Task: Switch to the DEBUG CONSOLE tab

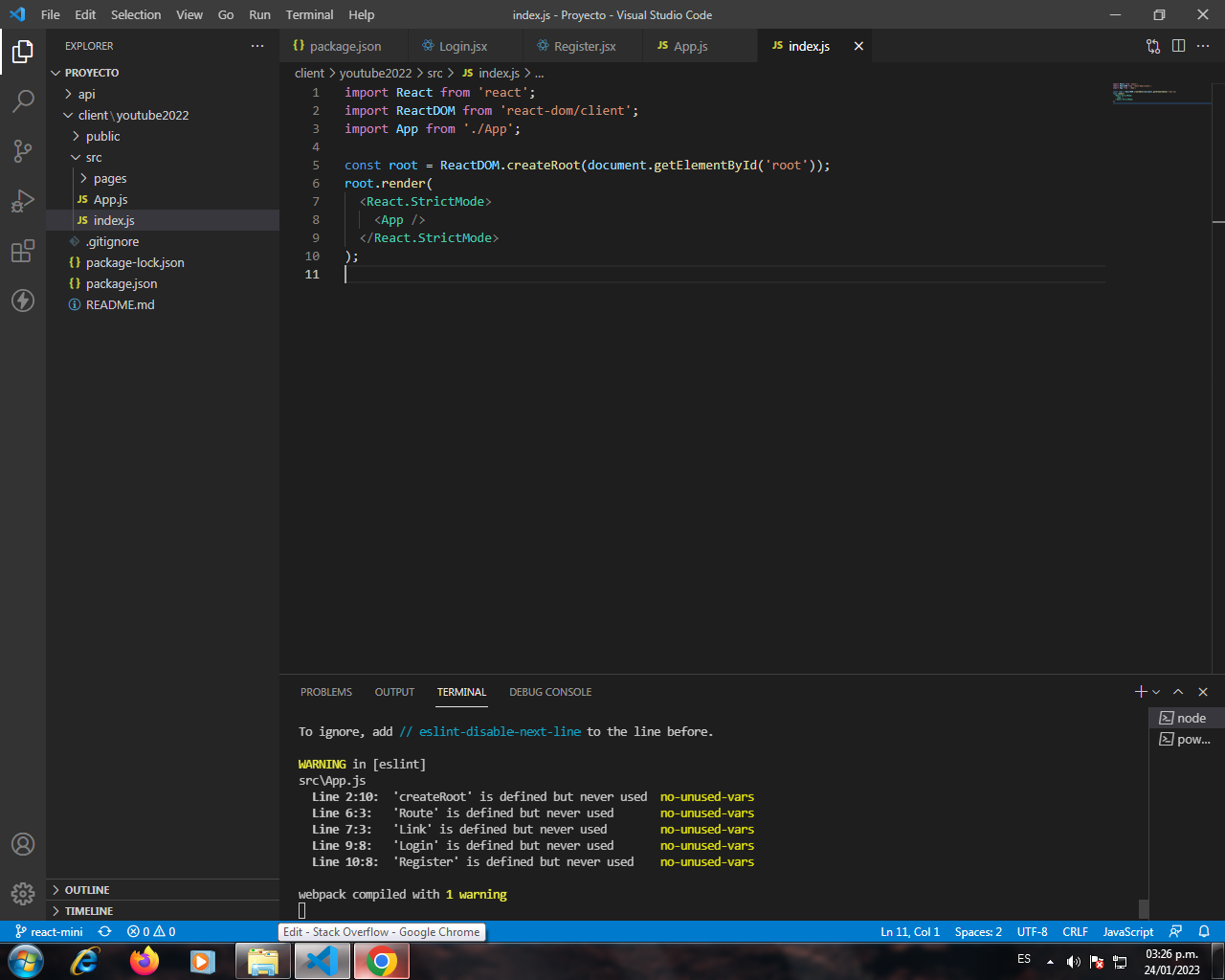Action: pos(550,692)
